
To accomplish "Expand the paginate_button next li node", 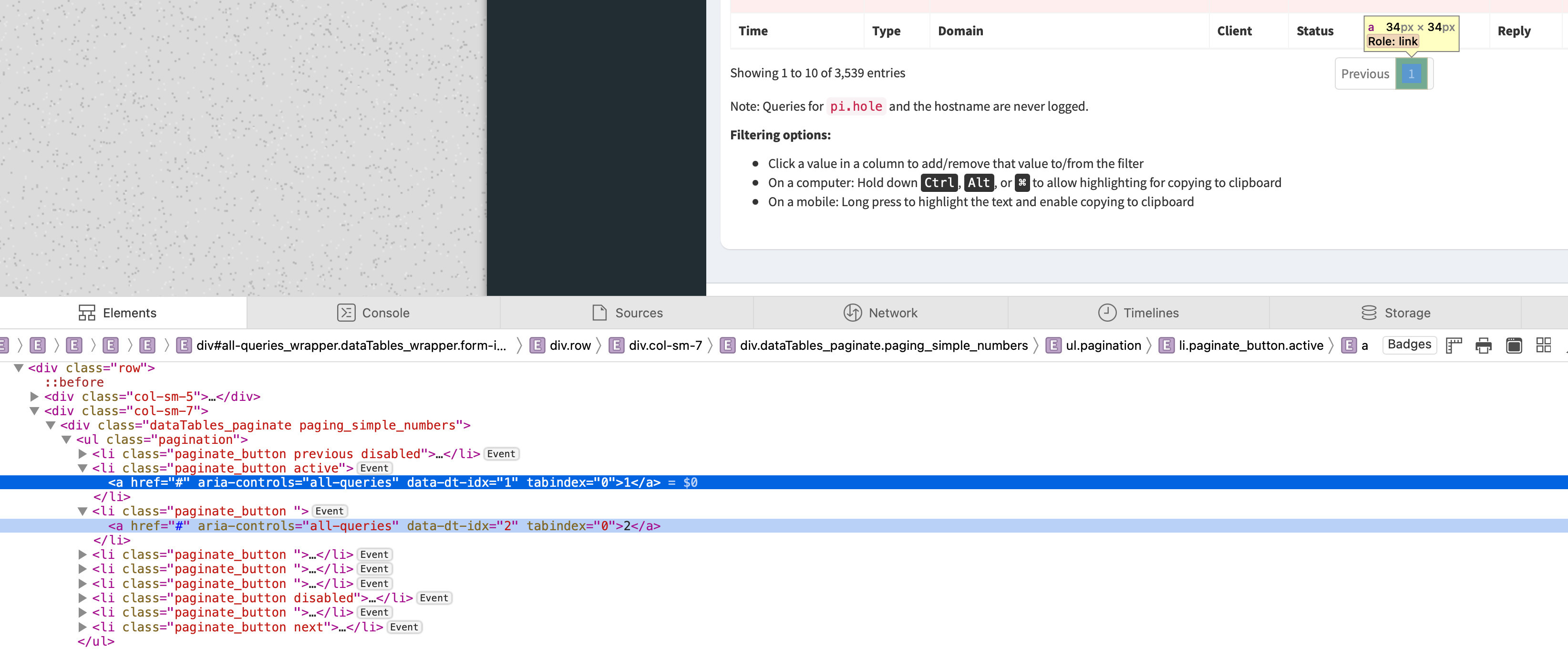I will pyautogui.click(x=83, y=627).
